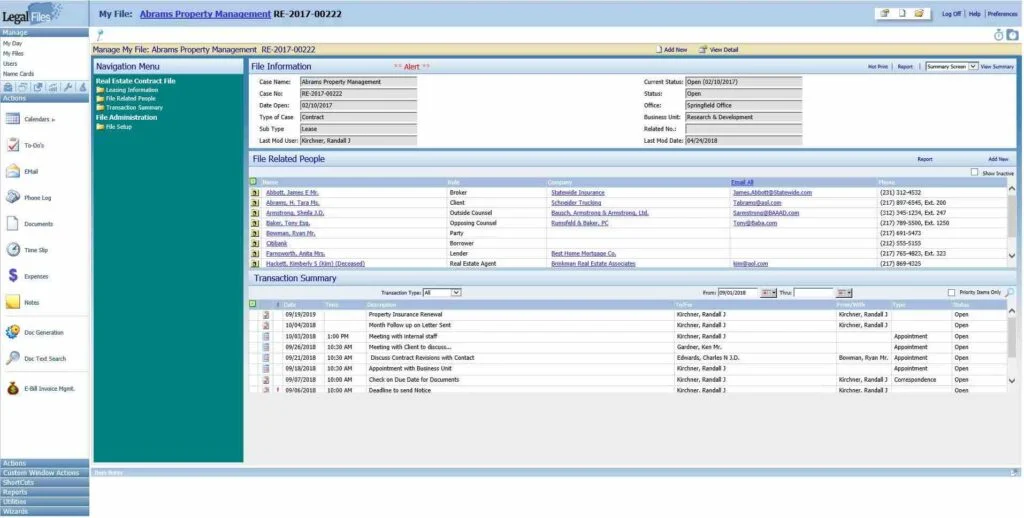1024x518 pixels.
Task: Click the chart icon in the Manage toolbar
Action: (x=53, y=87)
